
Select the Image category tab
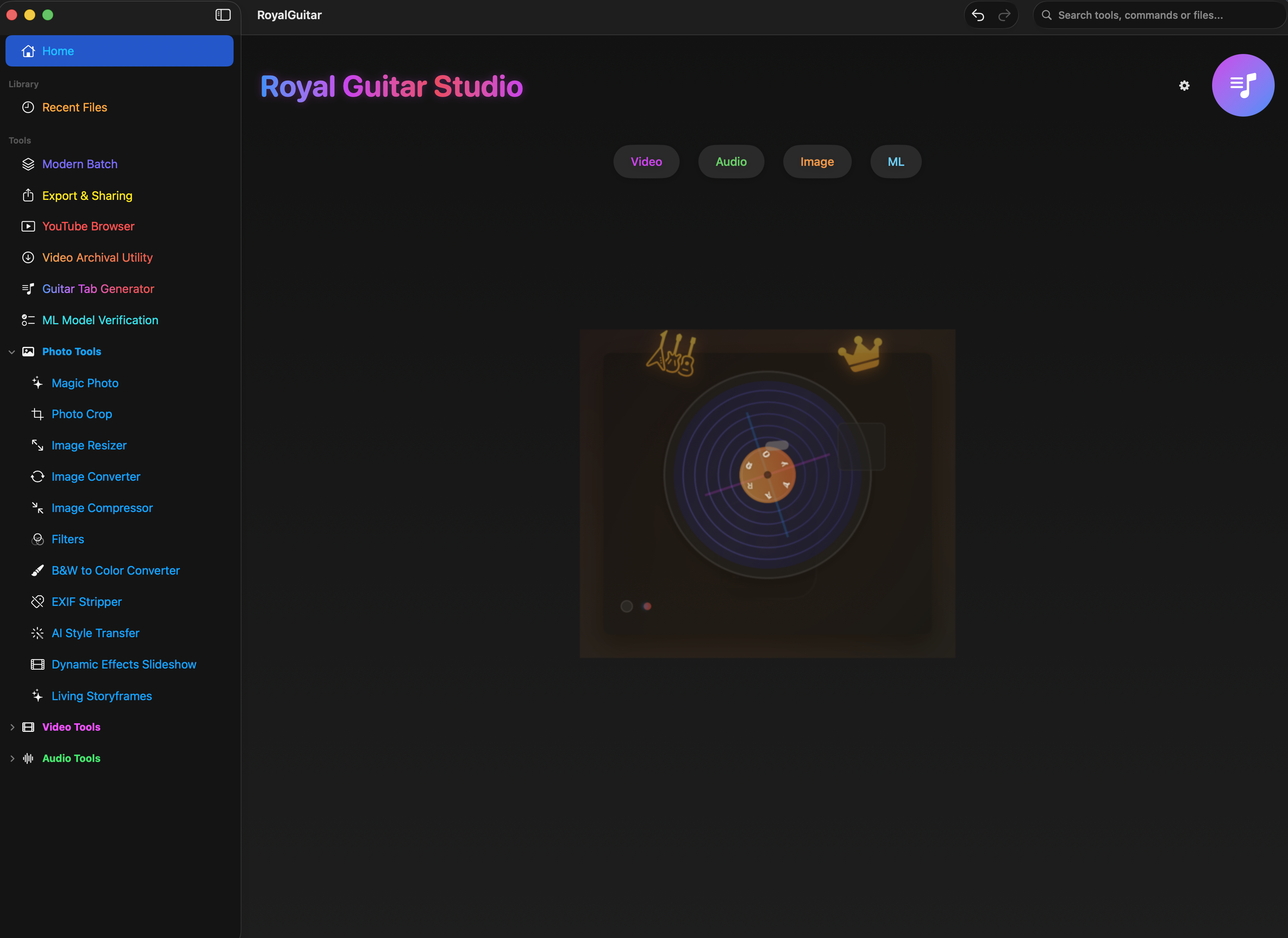pyautogui.click(x=817, y=161)
